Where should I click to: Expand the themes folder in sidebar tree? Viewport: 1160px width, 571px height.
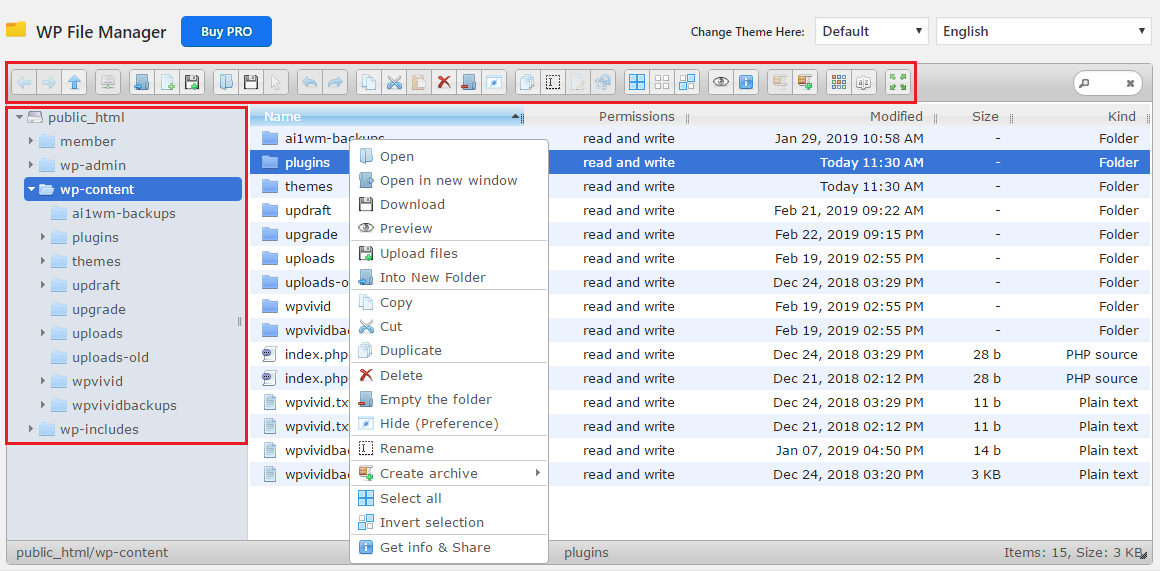[x=43, y=261]
